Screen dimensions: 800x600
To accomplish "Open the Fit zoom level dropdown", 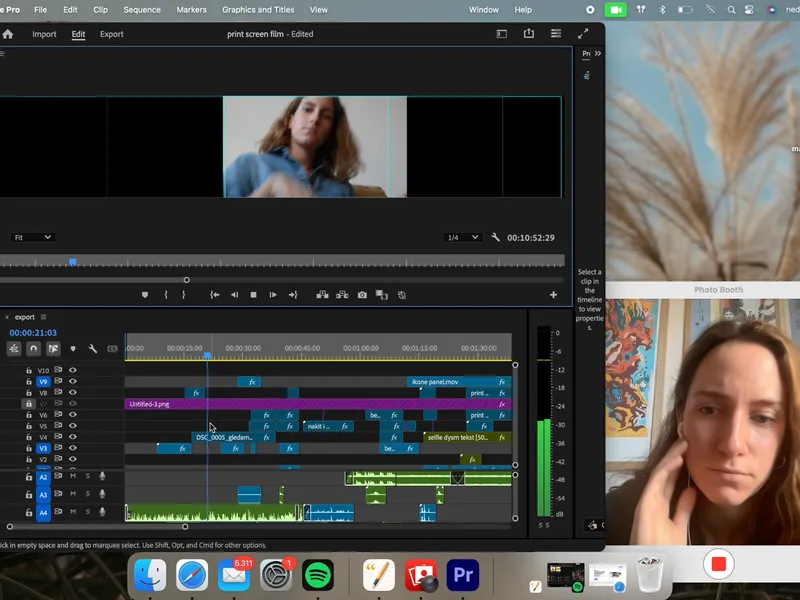I will pyautogui.click(x=32, y=237).
